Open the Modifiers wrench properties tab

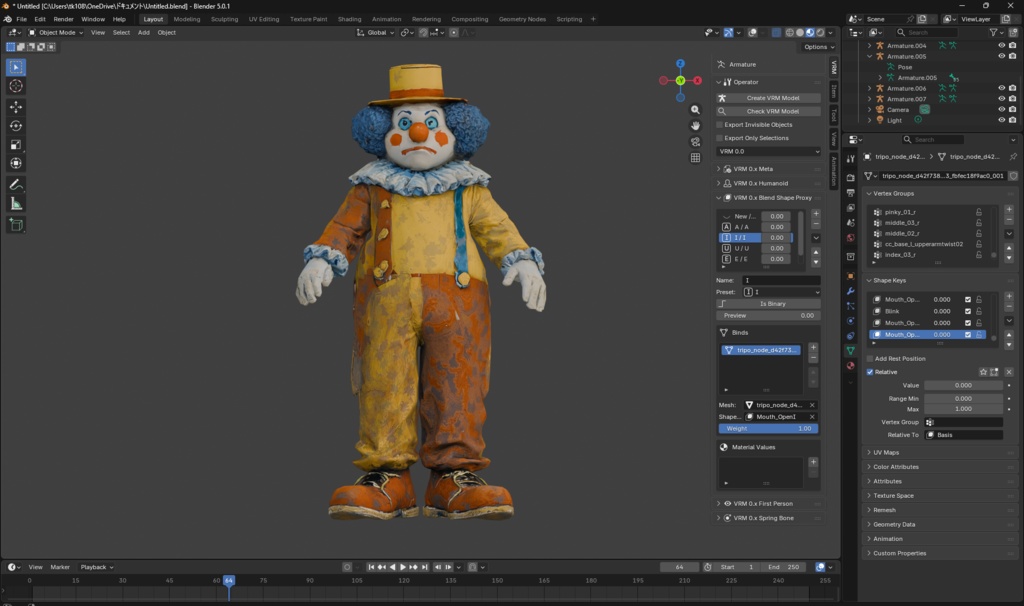tap(850, 291)
